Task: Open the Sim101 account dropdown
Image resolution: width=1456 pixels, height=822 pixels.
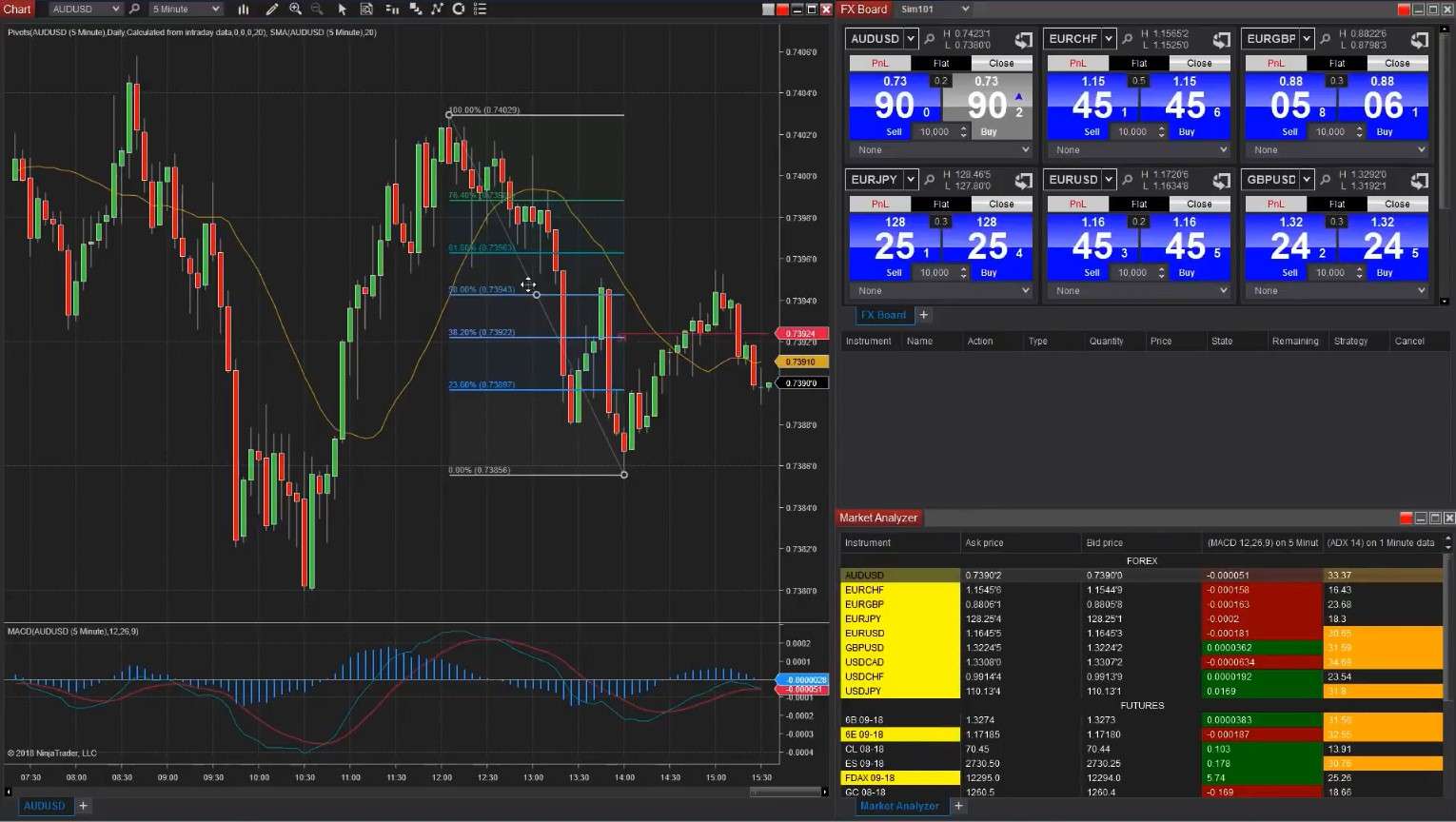Action: [935, 9]
